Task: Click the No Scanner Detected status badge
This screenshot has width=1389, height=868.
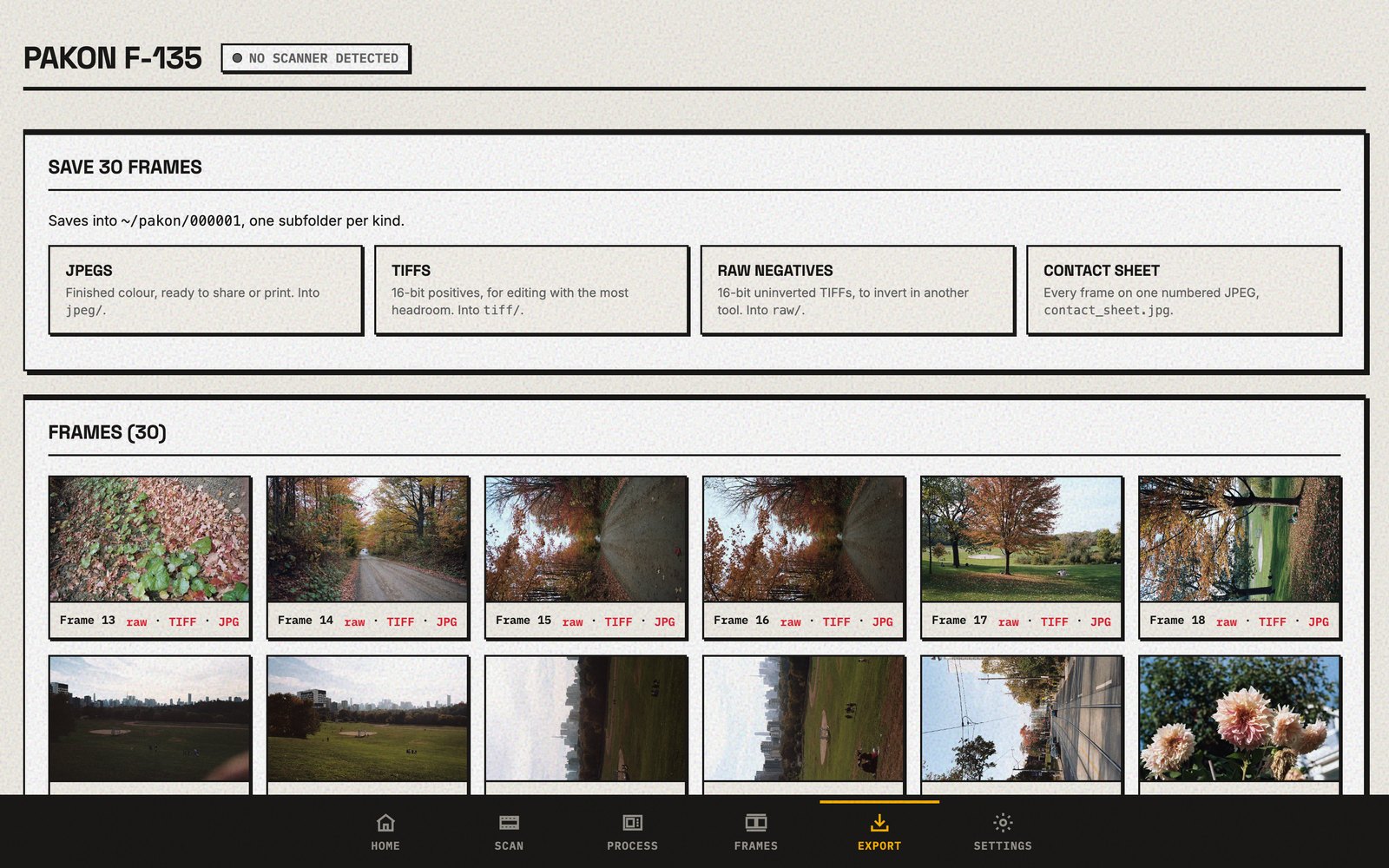Action: point(315,58)
